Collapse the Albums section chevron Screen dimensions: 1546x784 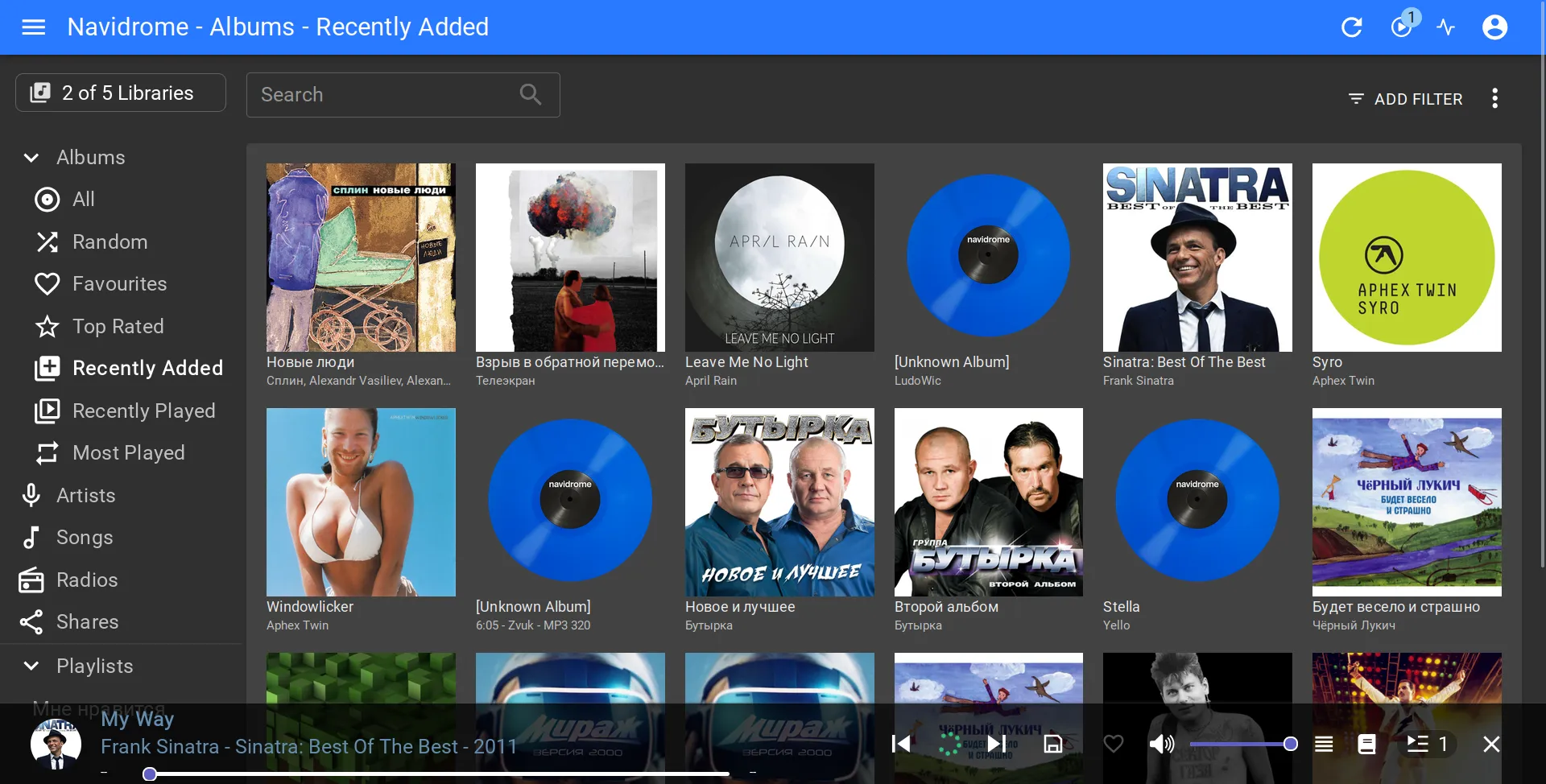point(31,158)
